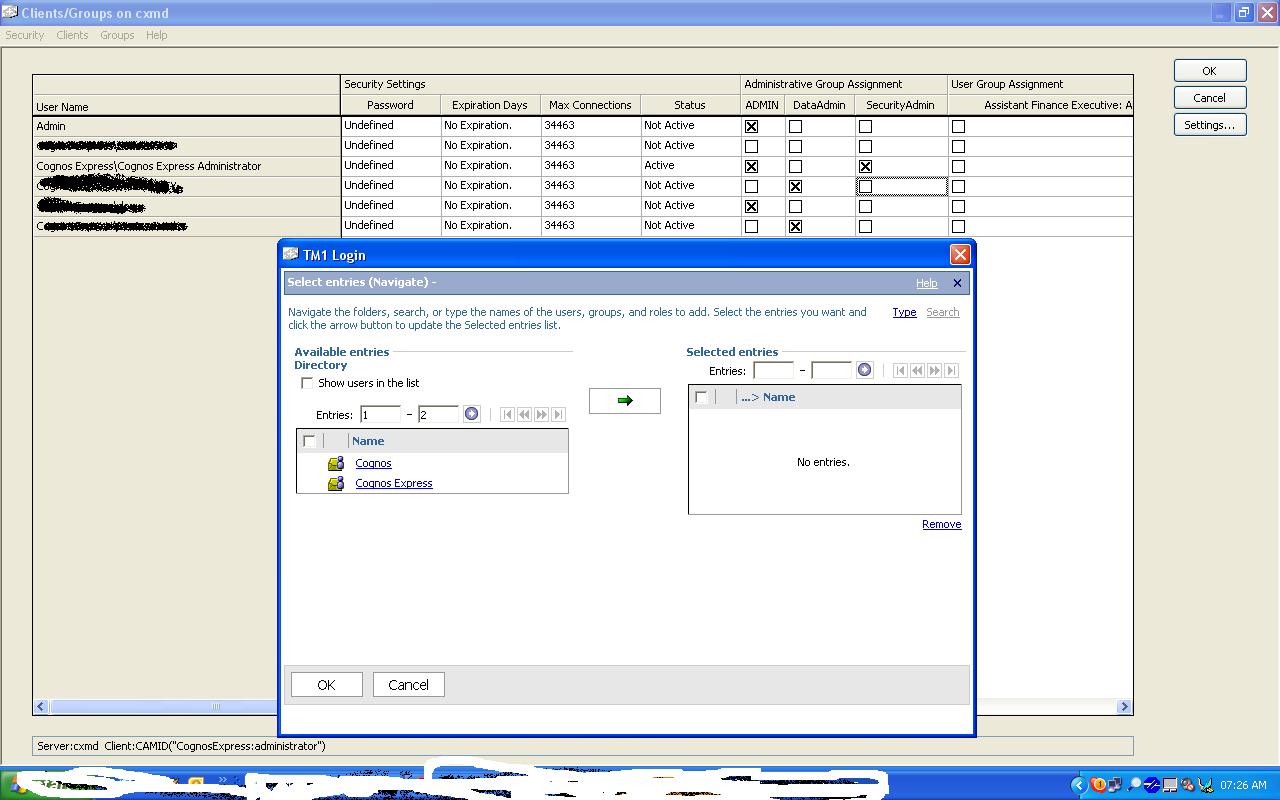Toggle ADMIN checkbox for Cognos Express Administrator
Screen dimensions: 1280x800
tap(751, 166)
